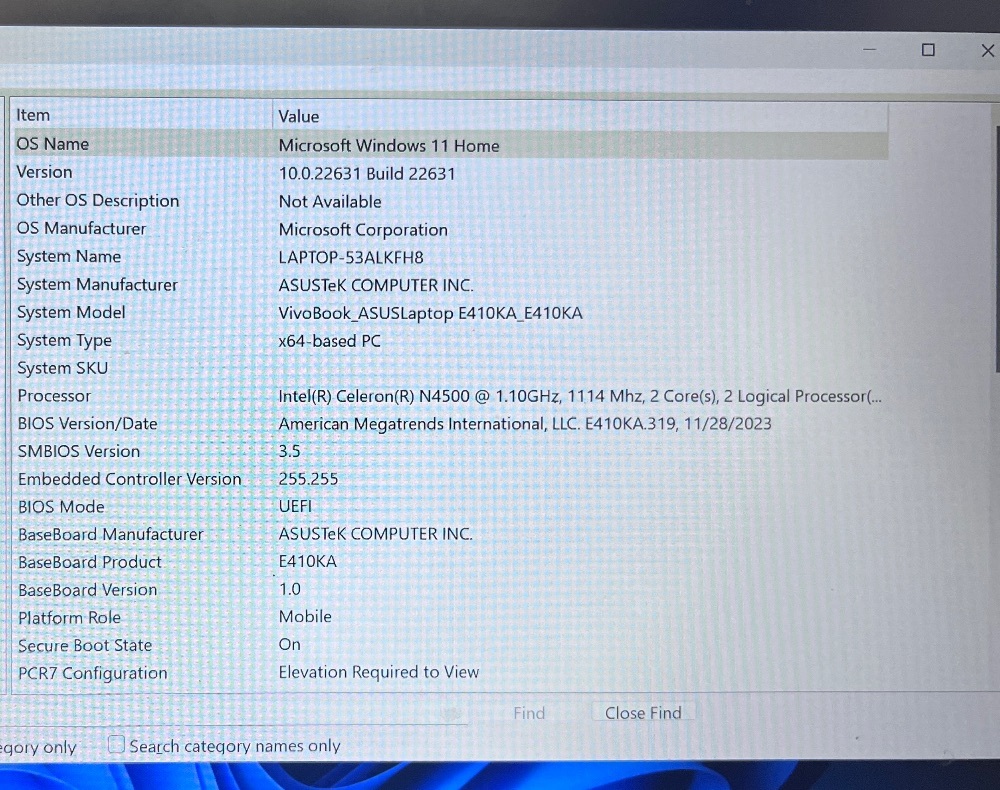Click the Intel(R) Celeron(R) N4500 value
1000x790 pixels.
pyautogui.click(x=580, y=397)
